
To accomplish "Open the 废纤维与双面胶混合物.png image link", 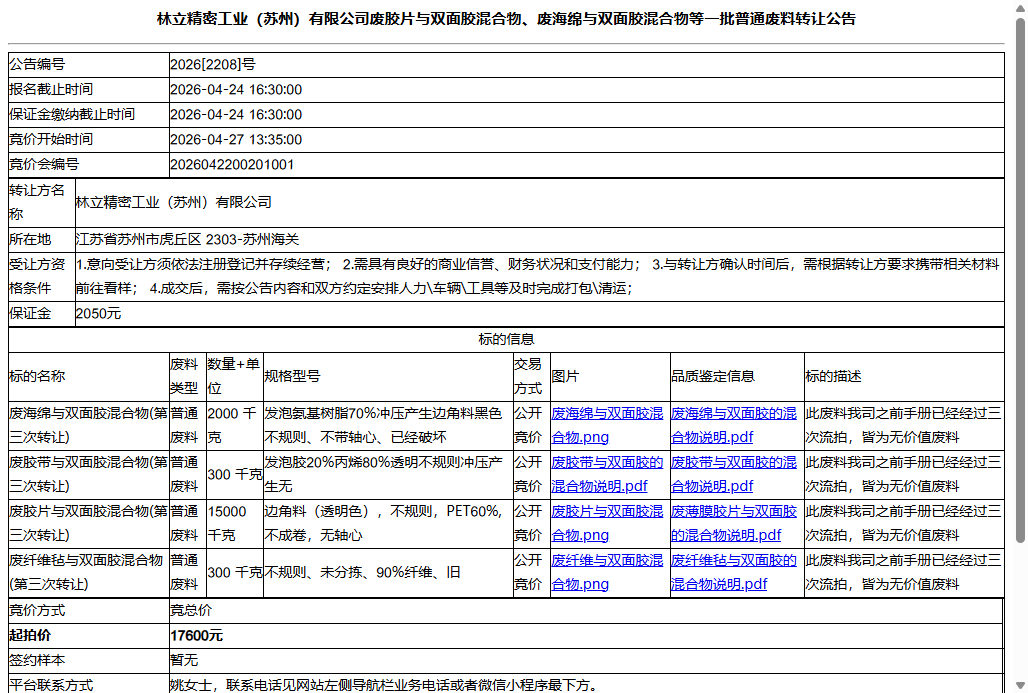I will pos(607,572).
